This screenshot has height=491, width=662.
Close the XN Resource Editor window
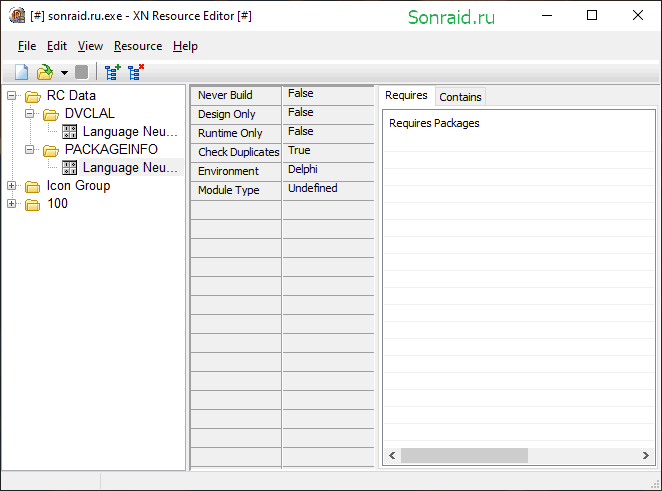(x=638, y=16)
